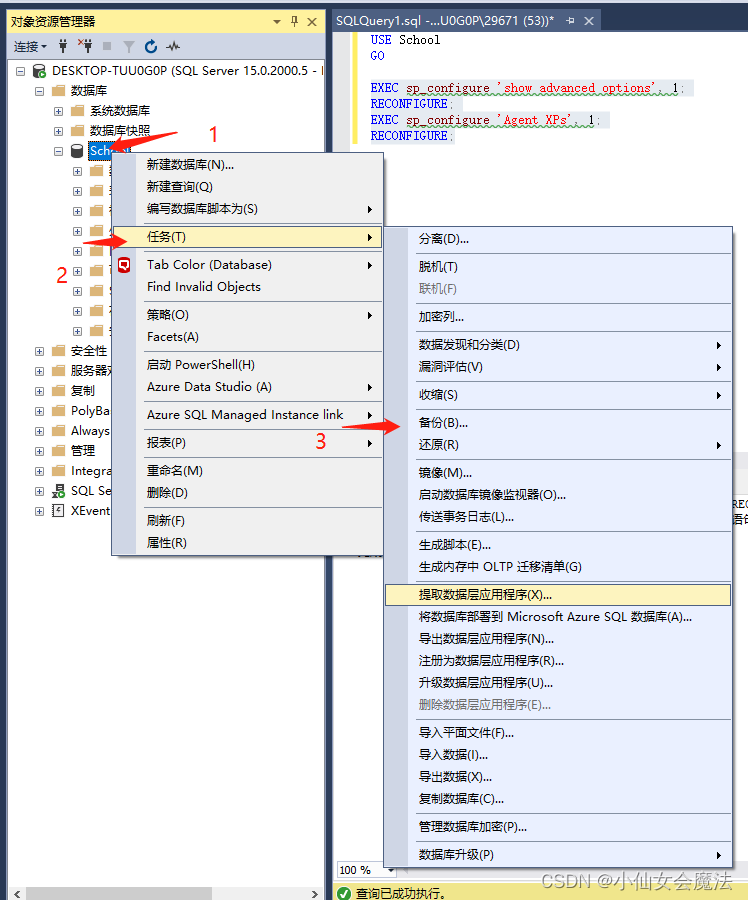
Task: Click the disconnect plug icon with red X
Action: point(85,46)
